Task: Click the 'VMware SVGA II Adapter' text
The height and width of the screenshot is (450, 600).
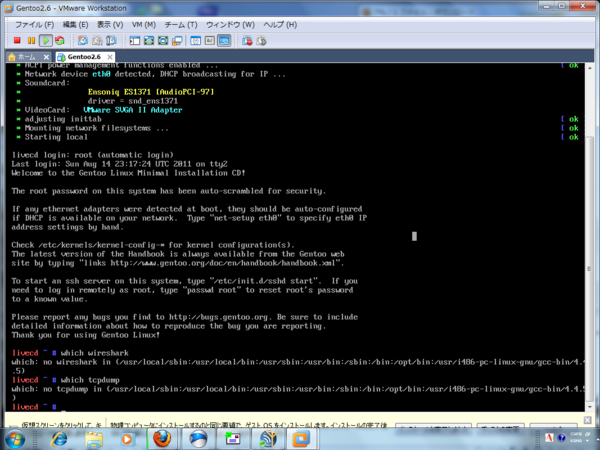Action: [132, 110]
